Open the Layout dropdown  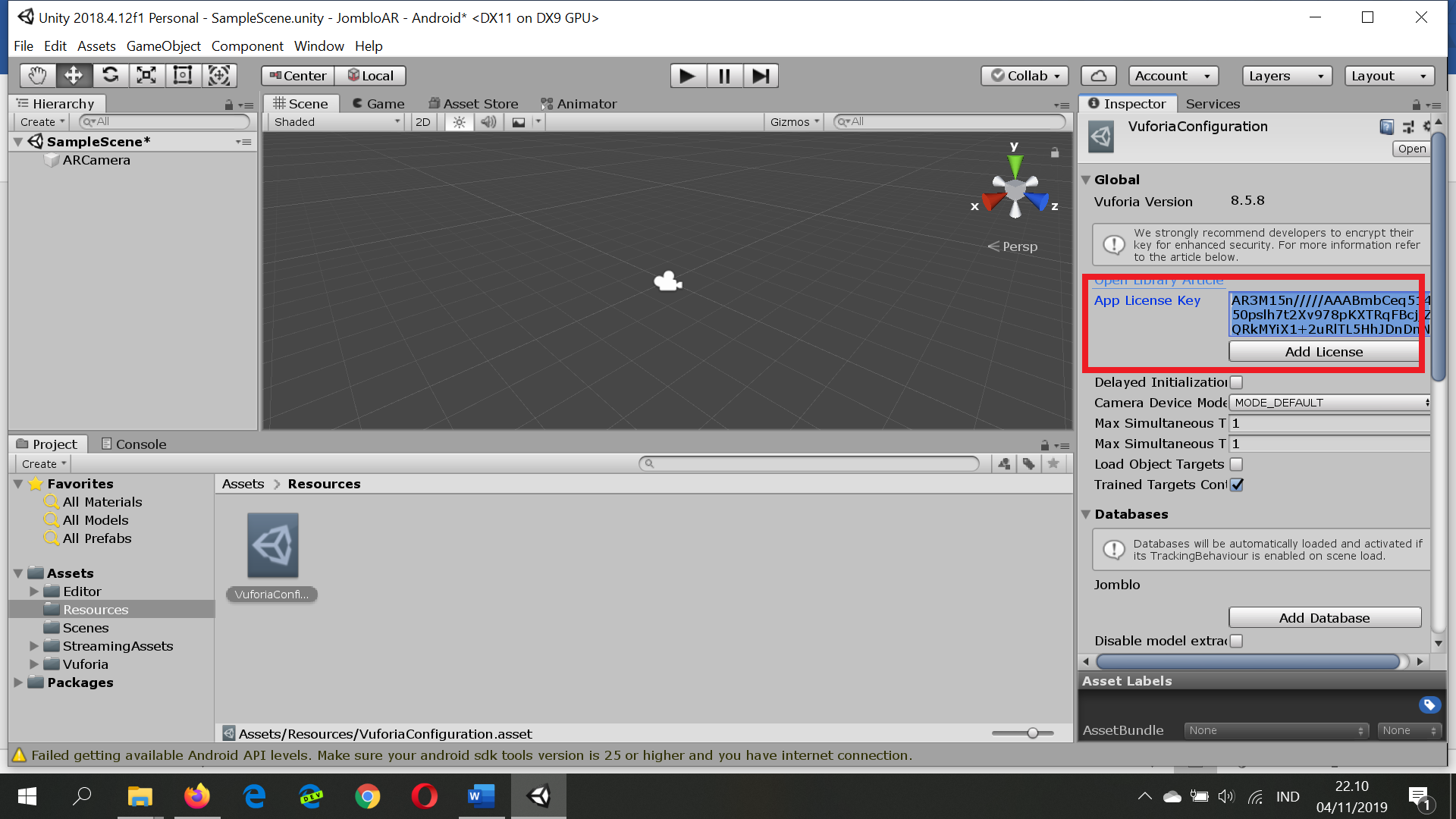click(1389, 76)
